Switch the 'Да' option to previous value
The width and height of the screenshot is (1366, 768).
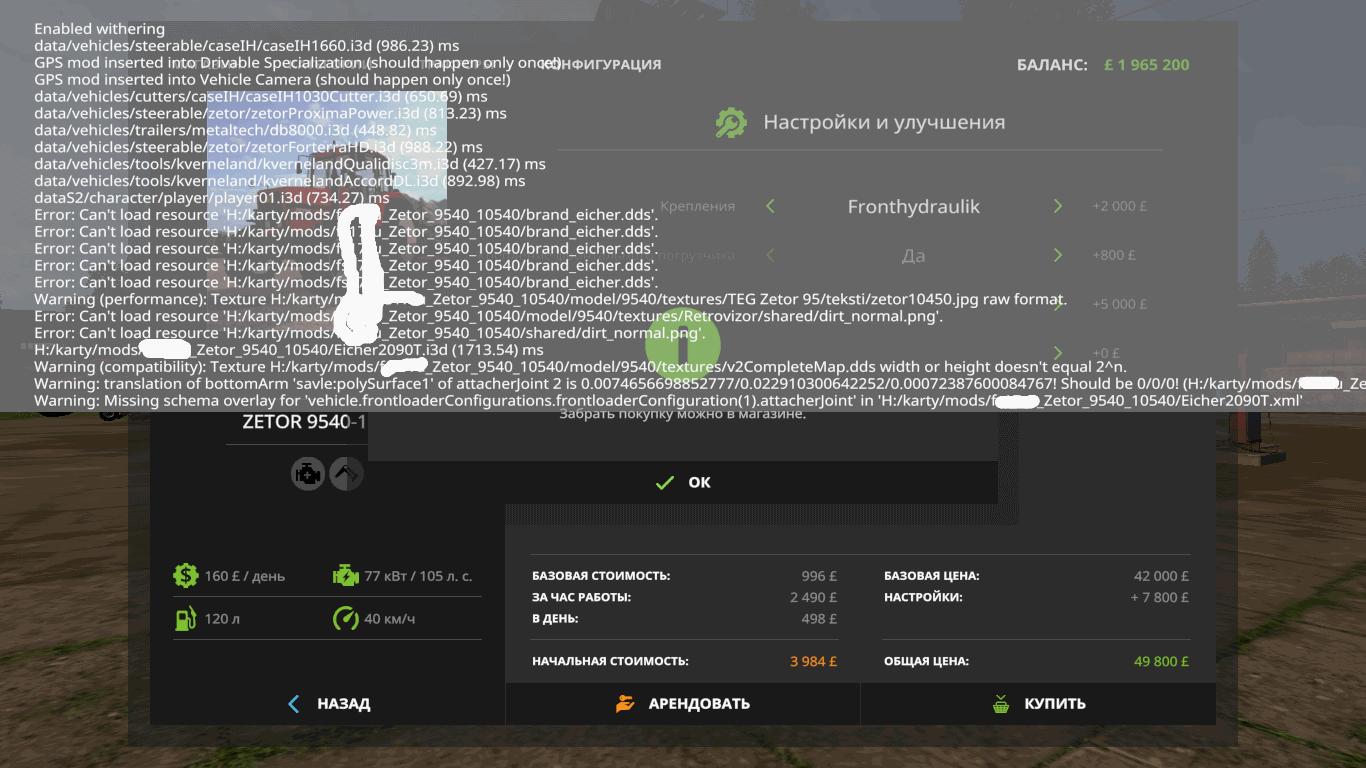770,255
